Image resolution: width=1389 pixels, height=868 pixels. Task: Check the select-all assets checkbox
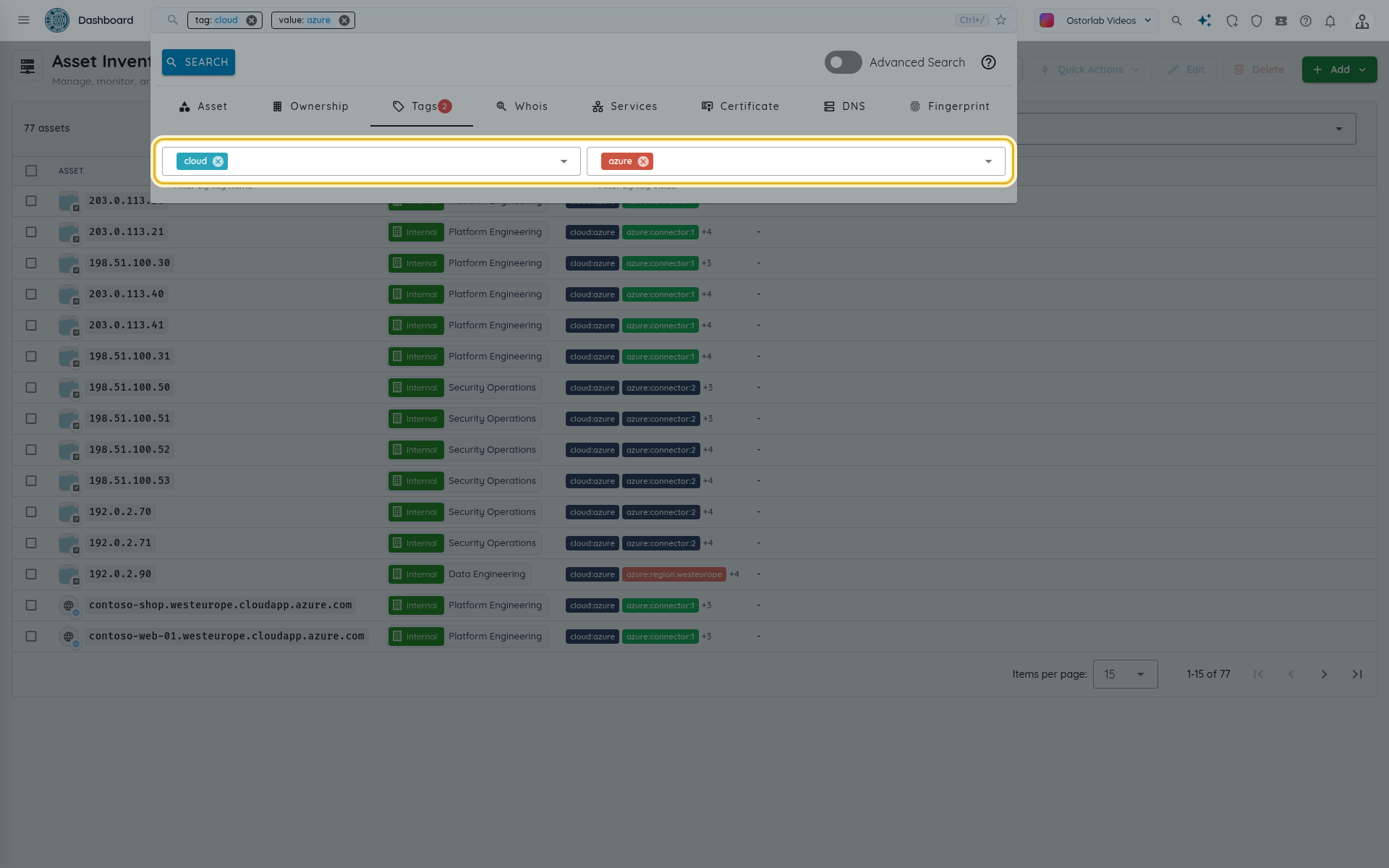(31, 171)
